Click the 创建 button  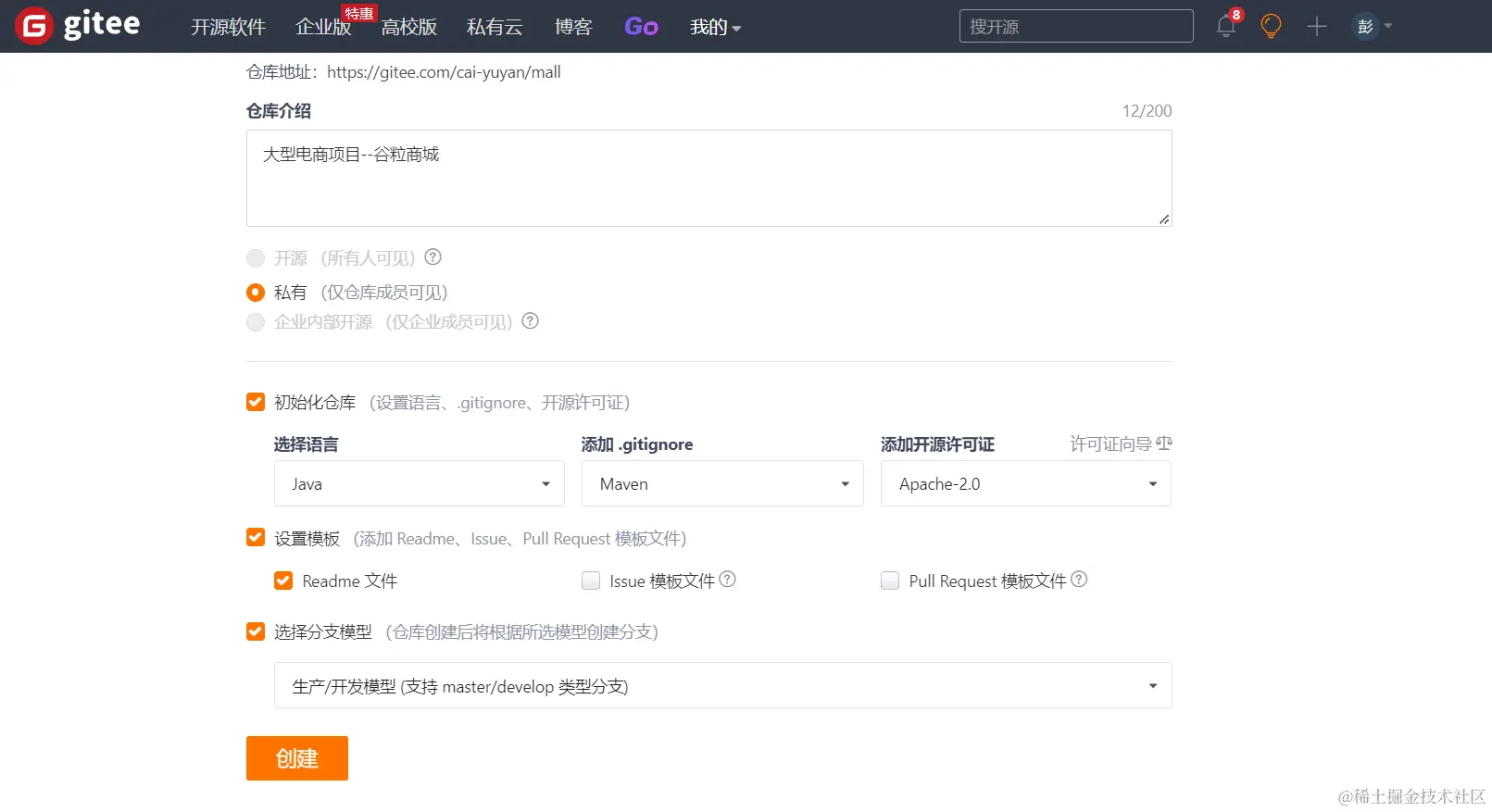(297, 758)
